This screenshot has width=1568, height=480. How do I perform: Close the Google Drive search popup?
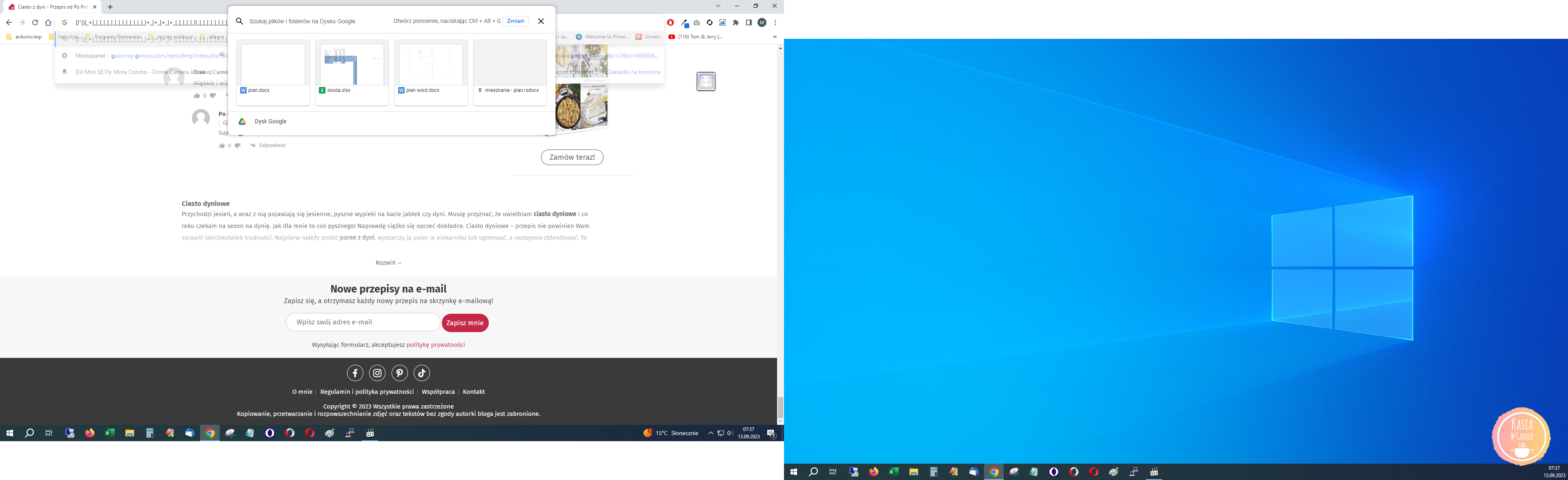(x=541, y=21)
